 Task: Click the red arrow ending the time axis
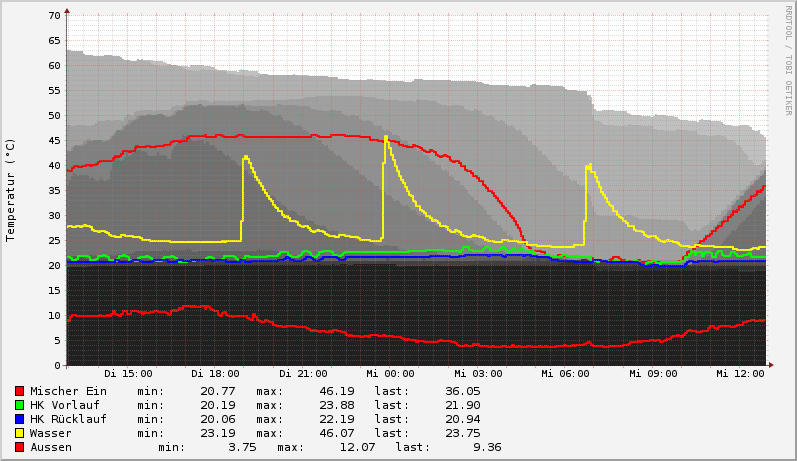(770, 365)
